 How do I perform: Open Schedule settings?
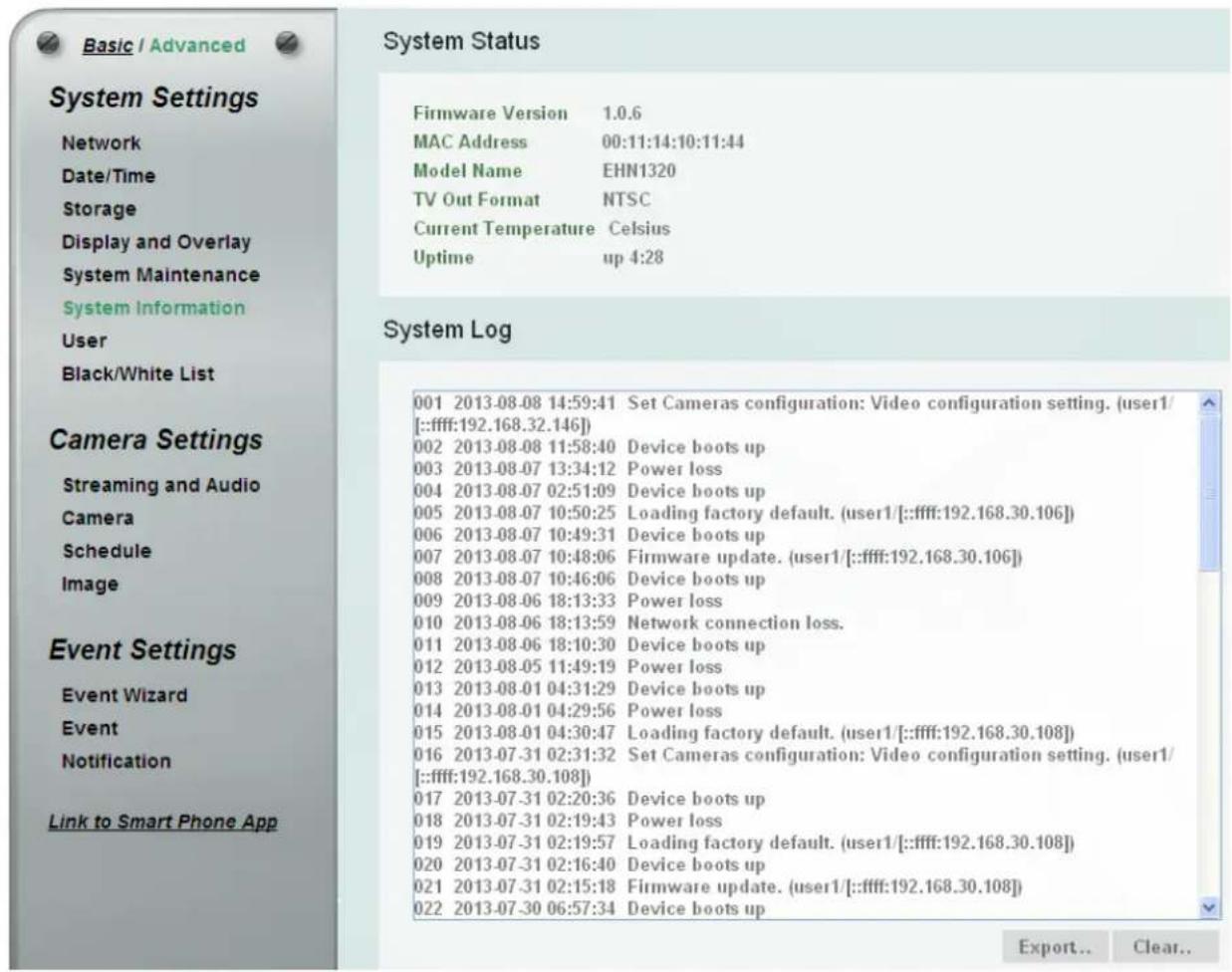pos(107,551)
